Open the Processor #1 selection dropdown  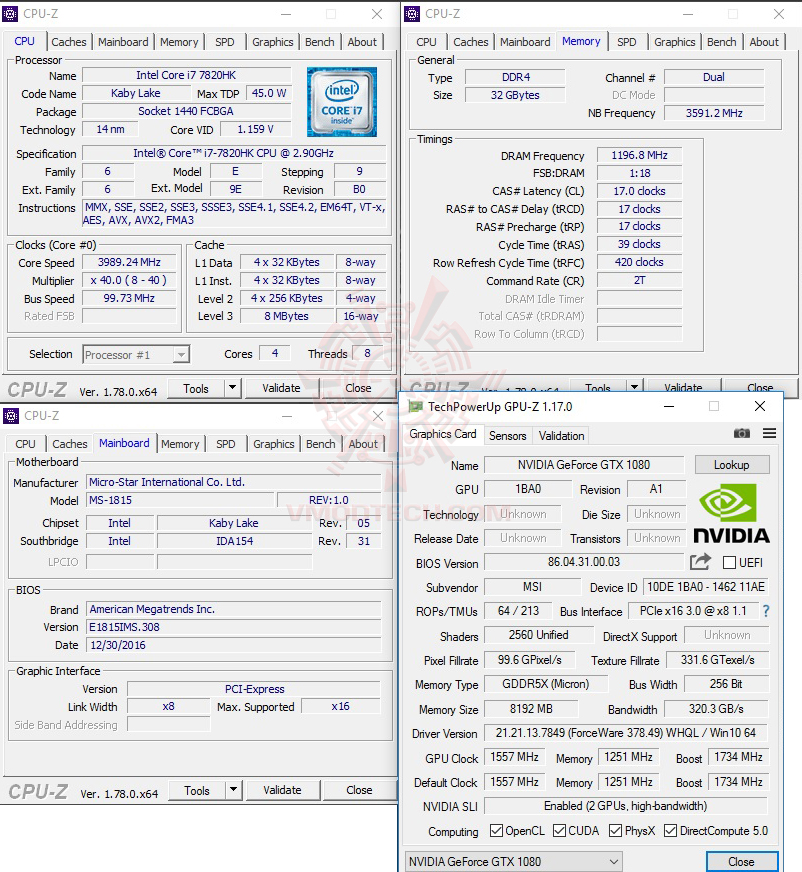click(x=136, y=354)
